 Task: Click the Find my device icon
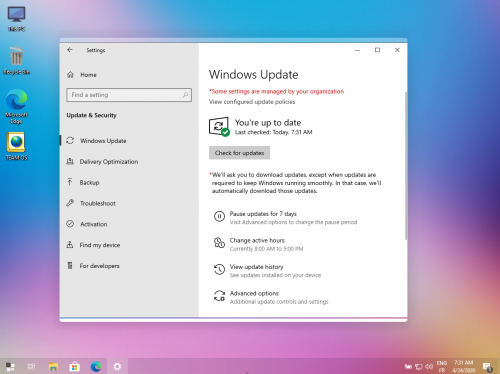[x=70, y=245]
